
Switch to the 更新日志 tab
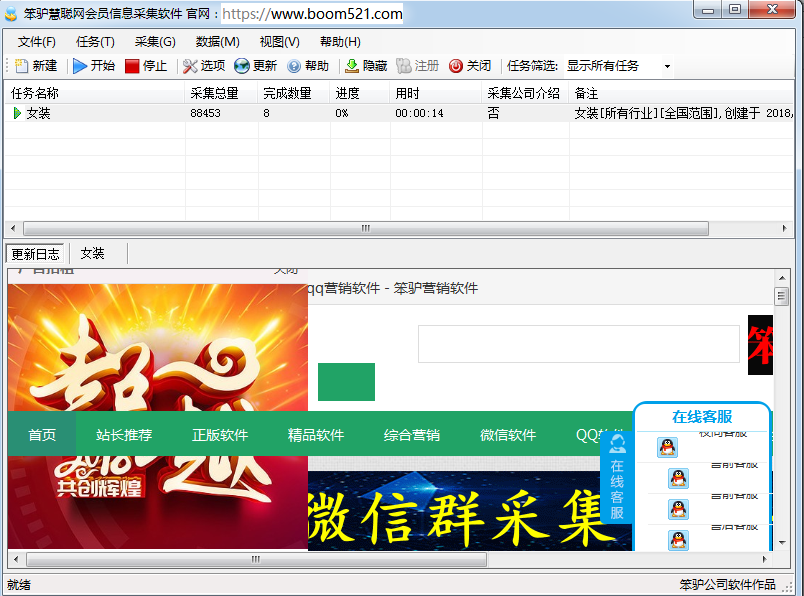tap(35, 254)
